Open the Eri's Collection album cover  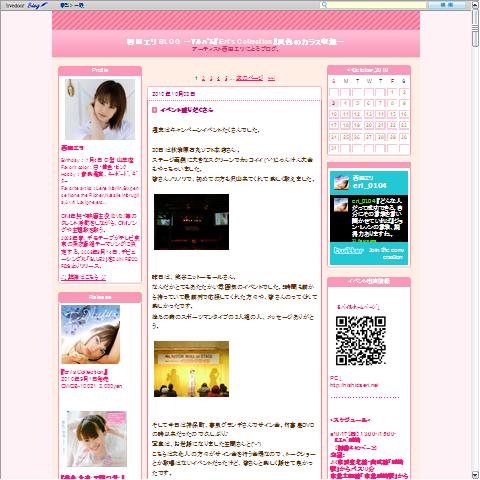click(x=90, y=334)
